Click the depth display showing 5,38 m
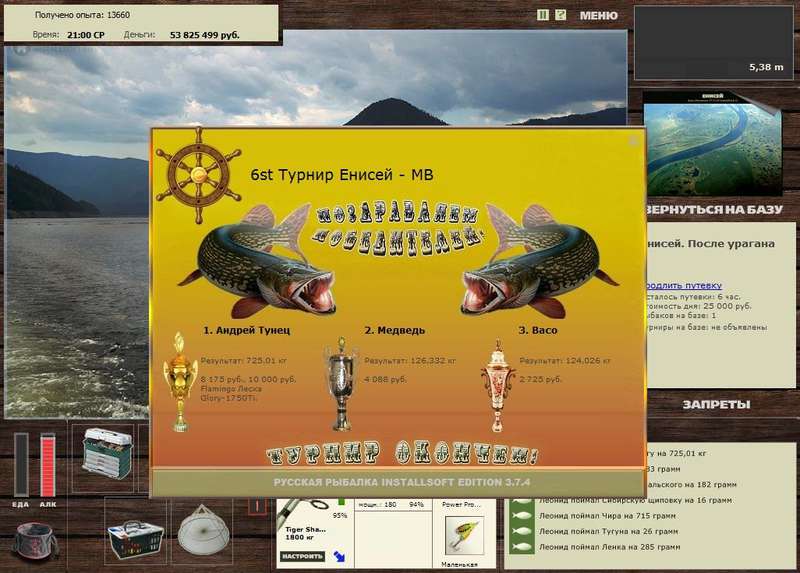The image size is (800, 573). coord(713,43)
